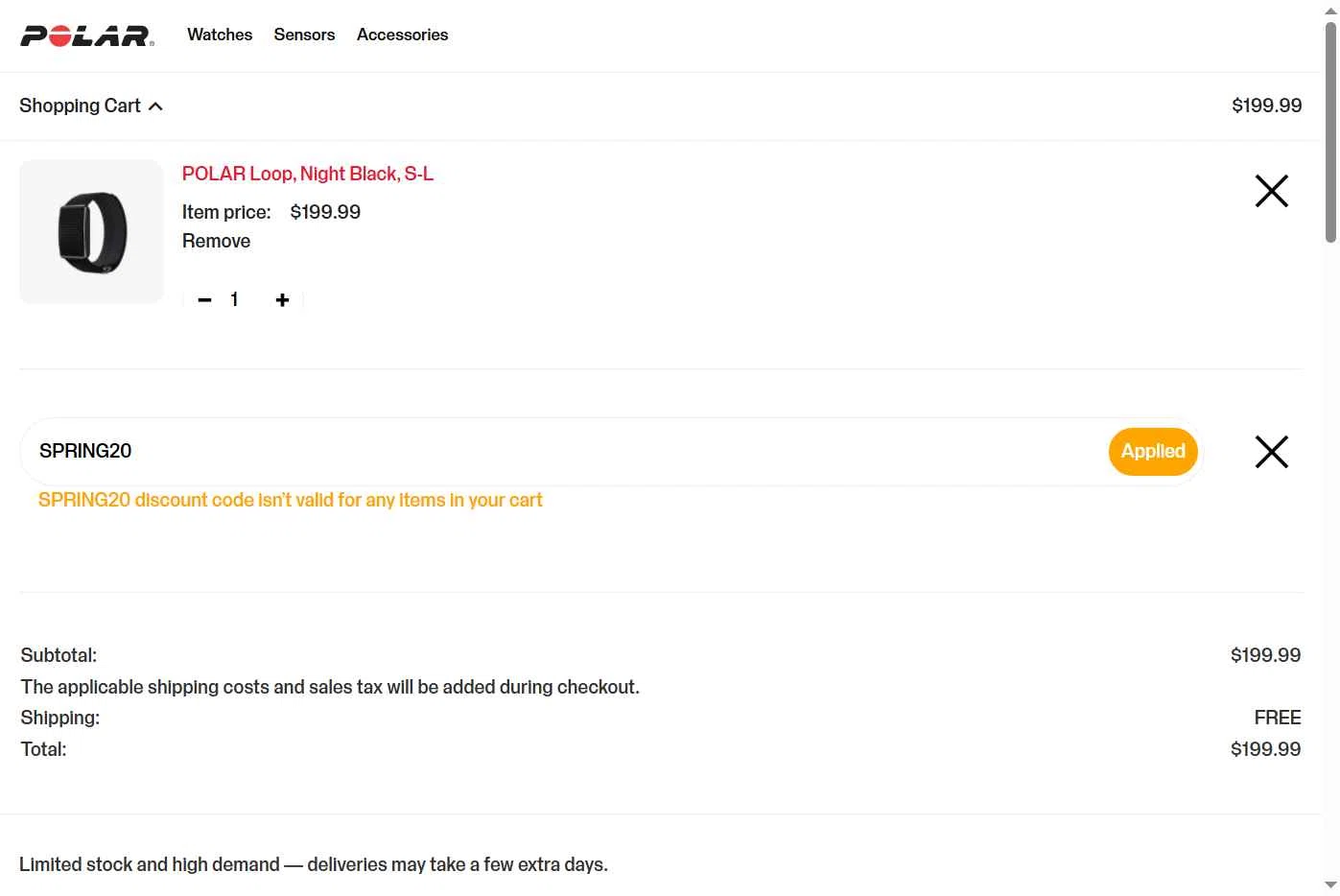Open the Accessories menu
The height and width of the screenshot is (896, 1340).
point(402,35)
